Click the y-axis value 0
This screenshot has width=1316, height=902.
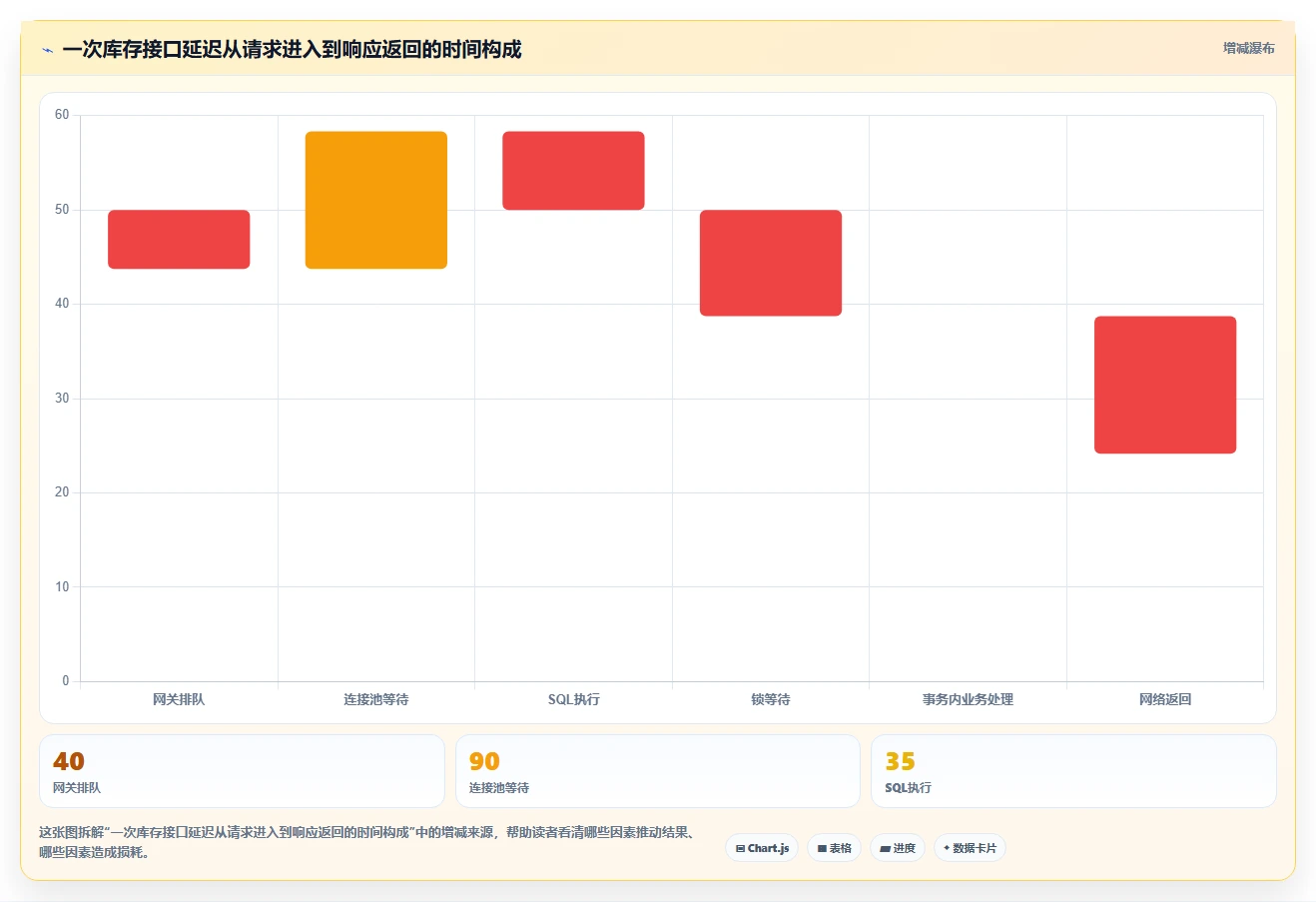pos(66,681)
